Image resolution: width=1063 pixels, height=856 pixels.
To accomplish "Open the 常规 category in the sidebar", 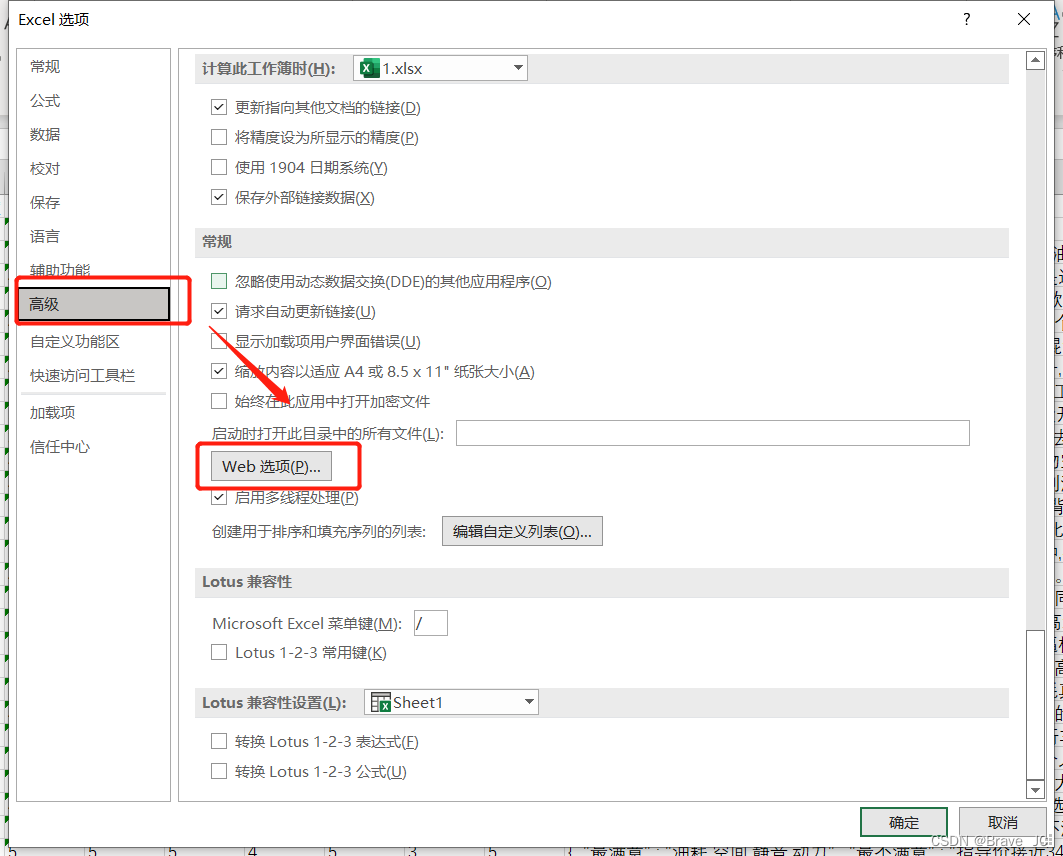I will (x=45, y=66).
